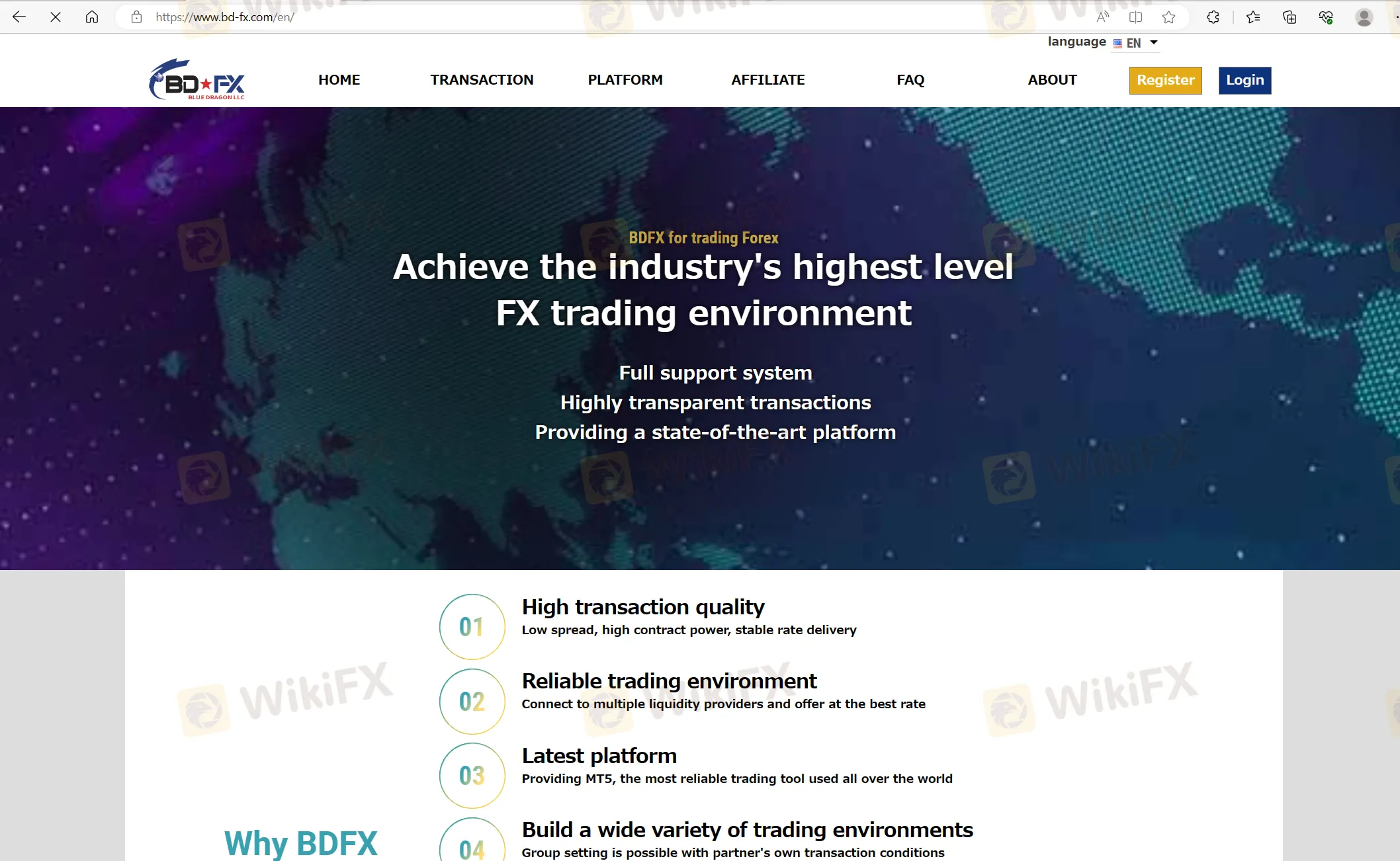The width and height of the screenshot is (1400, 861).
Task: Open the split screen icon
Action: (1135, 17)
